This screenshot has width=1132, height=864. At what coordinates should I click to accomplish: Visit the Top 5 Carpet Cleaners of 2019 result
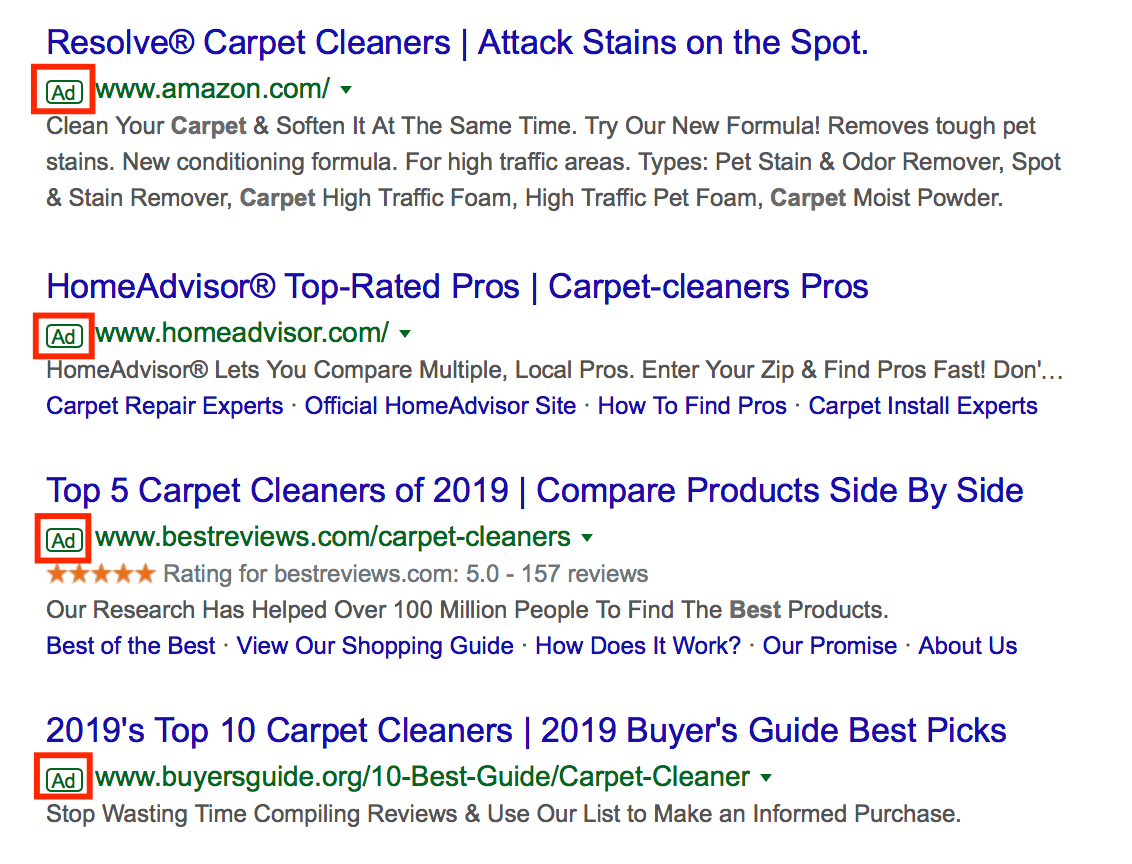pyautogui.click(x=535, y=491)
